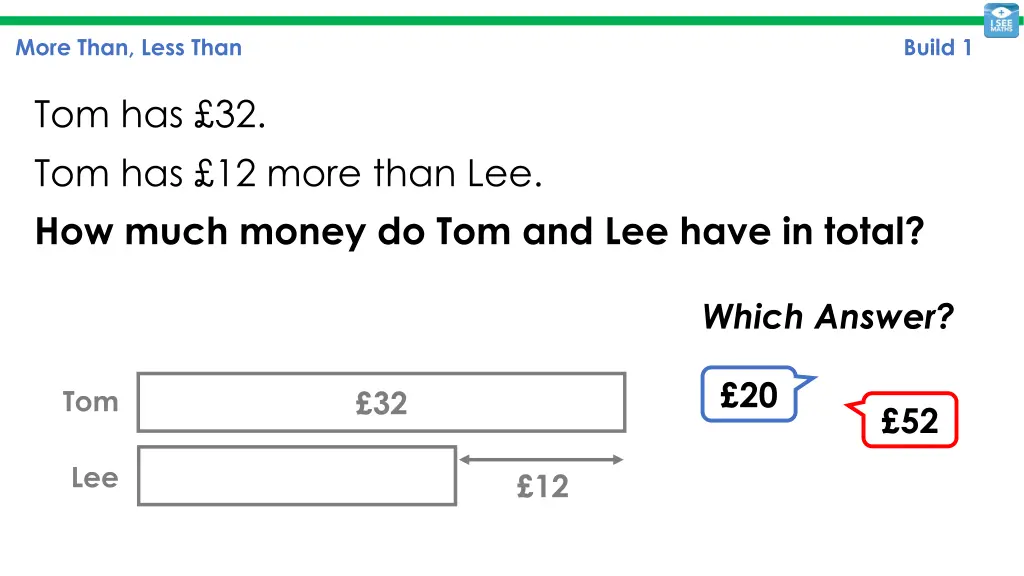Select the £20 blue speech bubble answer
The width and height of the screenshot is (1024, 576).
tap(749, 394)
